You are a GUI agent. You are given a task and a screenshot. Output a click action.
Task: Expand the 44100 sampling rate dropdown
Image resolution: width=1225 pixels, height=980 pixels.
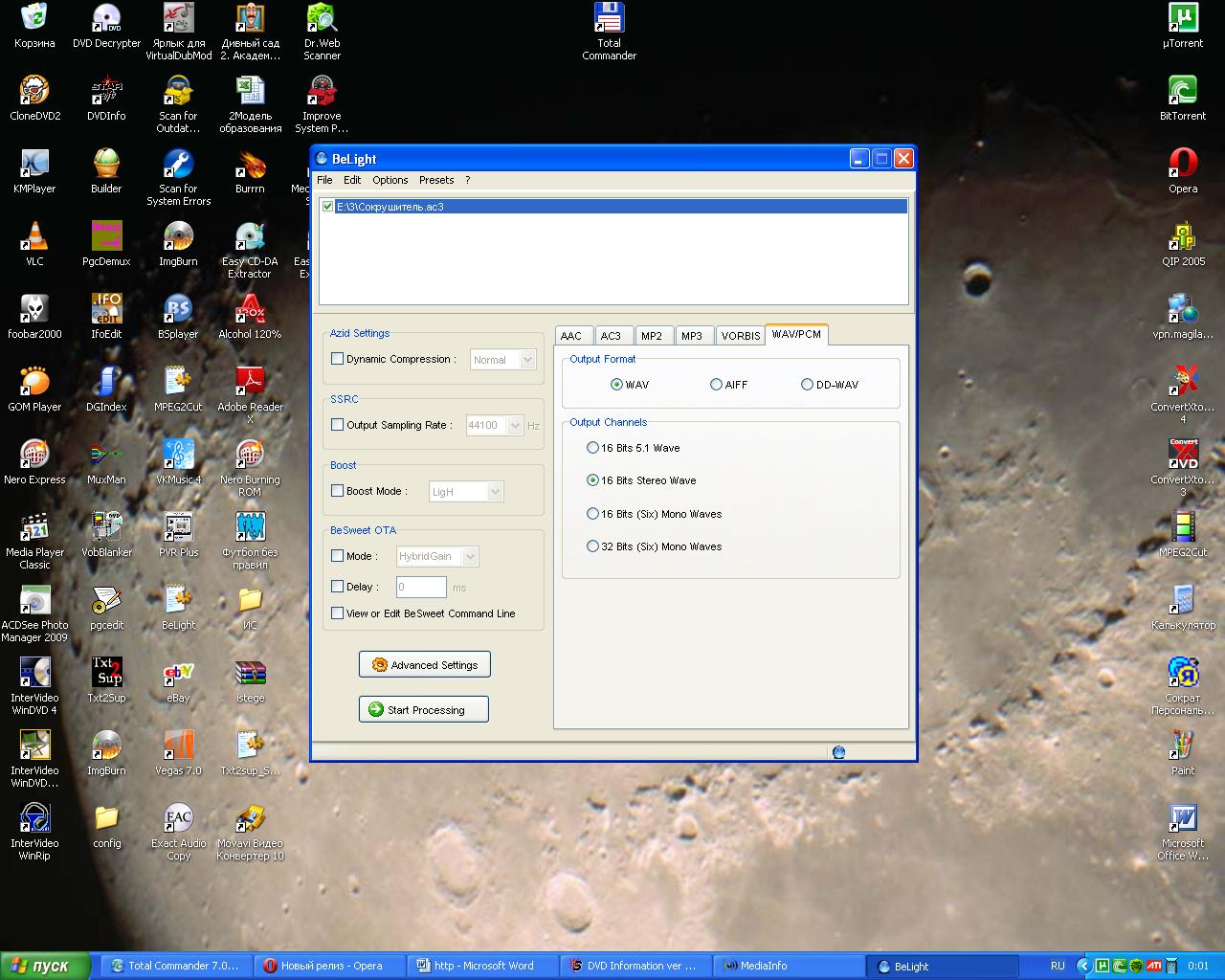(516, 425)
